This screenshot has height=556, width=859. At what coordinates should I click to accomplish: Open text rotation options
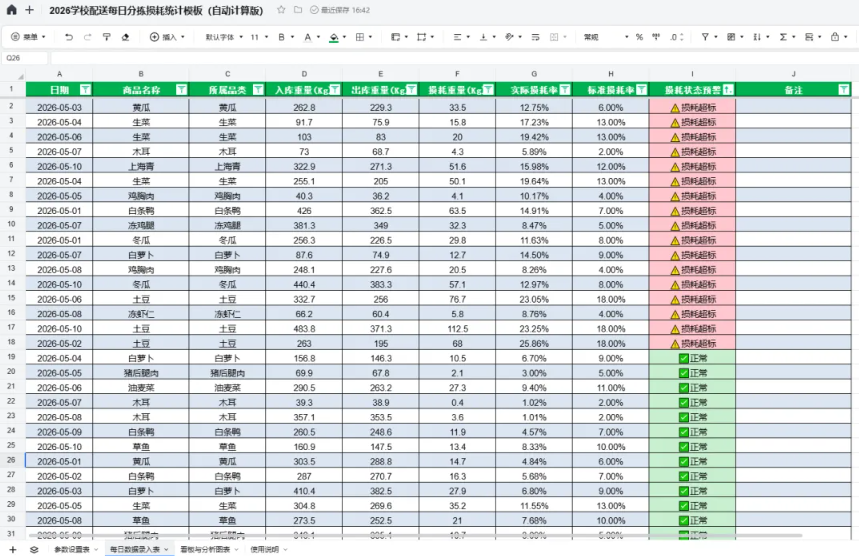509,37
